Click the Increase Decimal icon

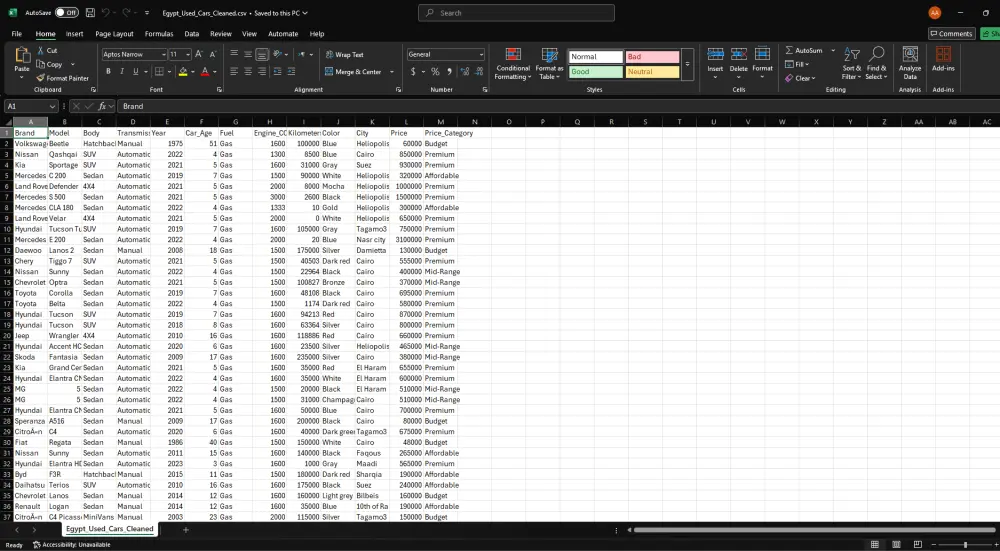click(x=464, y=71)
